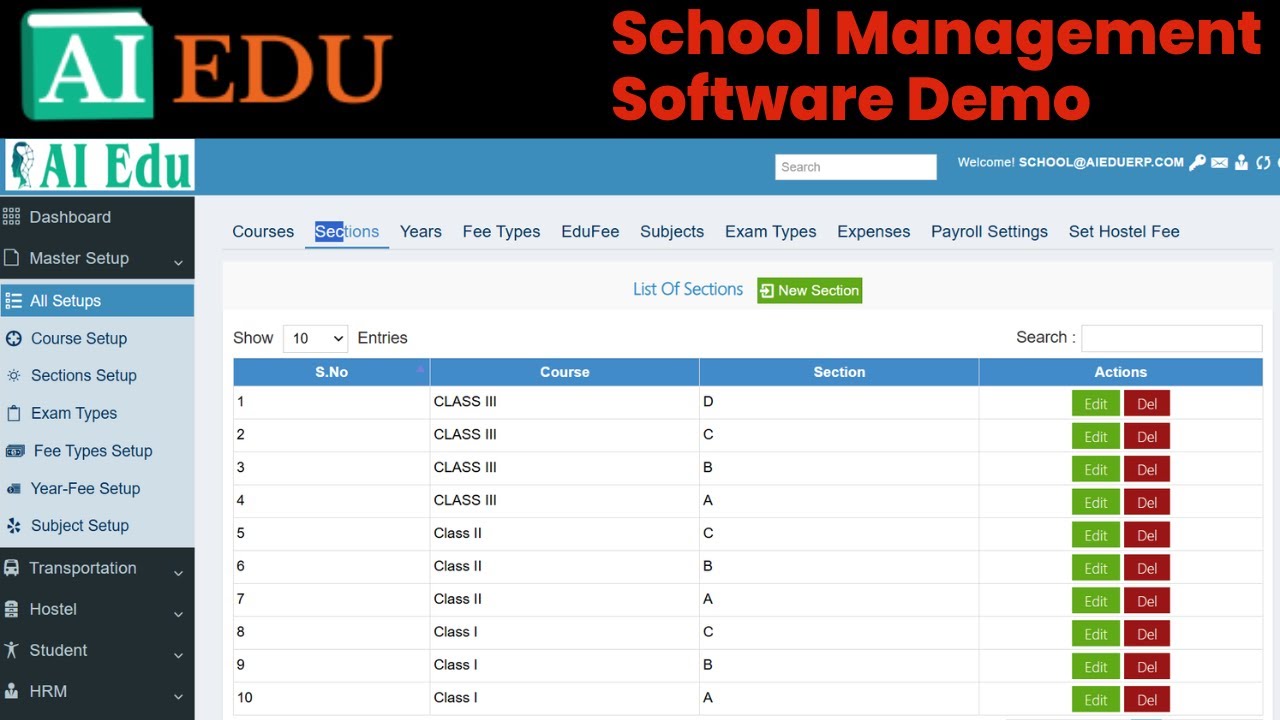Select the Sections tab
Screen dimensions: 1280x720
[x=347, y=231]
